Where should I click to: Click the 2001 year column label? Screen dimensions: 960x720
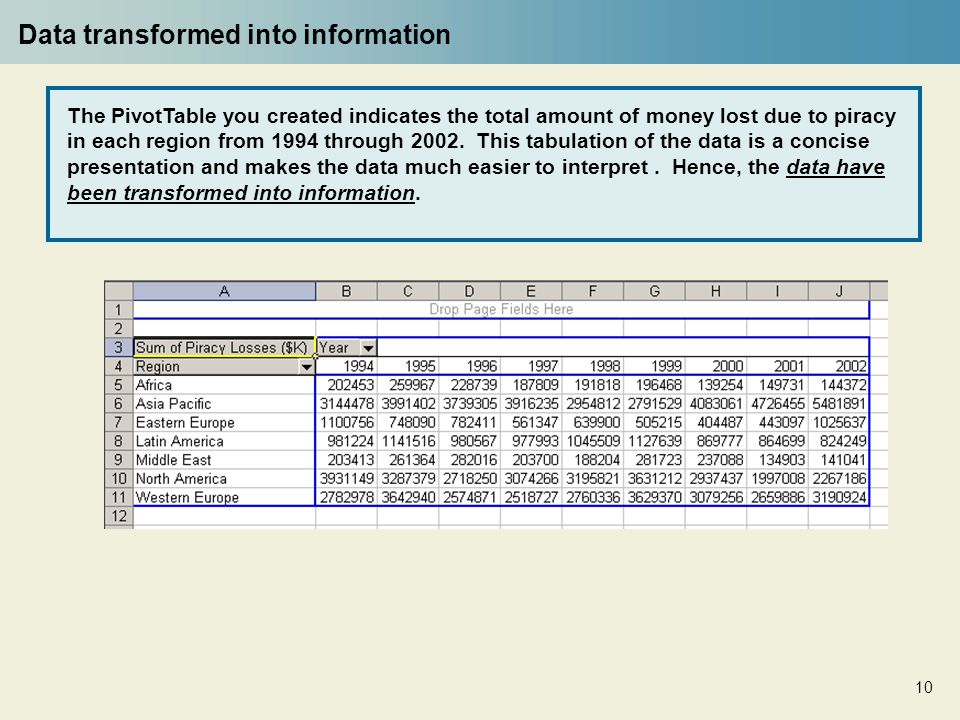pyautogui.click(x=778, y=367)
